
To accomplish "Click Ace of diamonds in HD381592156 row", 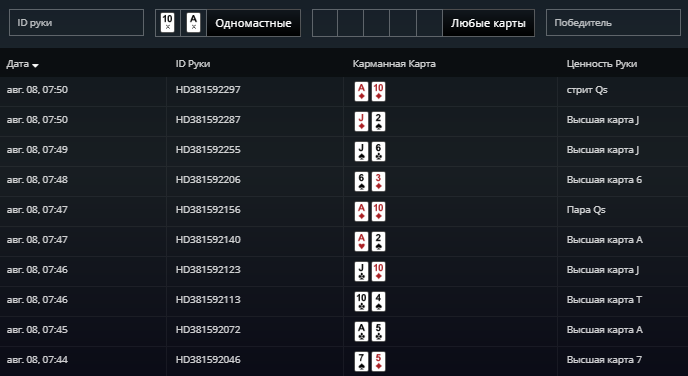I will coord(362,211).
